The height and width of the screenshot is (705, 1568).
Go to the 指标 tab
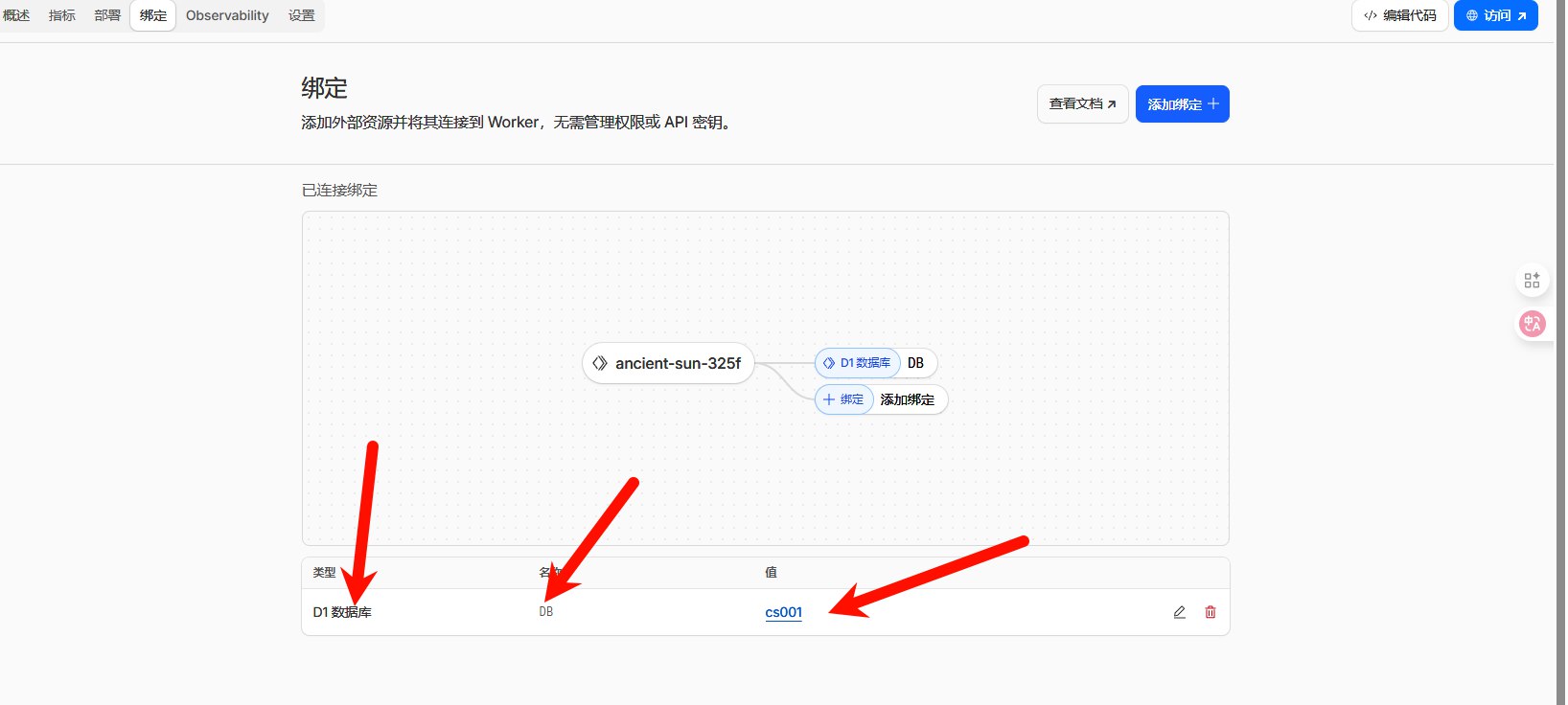pyautogui.click(x=62, y=15)
